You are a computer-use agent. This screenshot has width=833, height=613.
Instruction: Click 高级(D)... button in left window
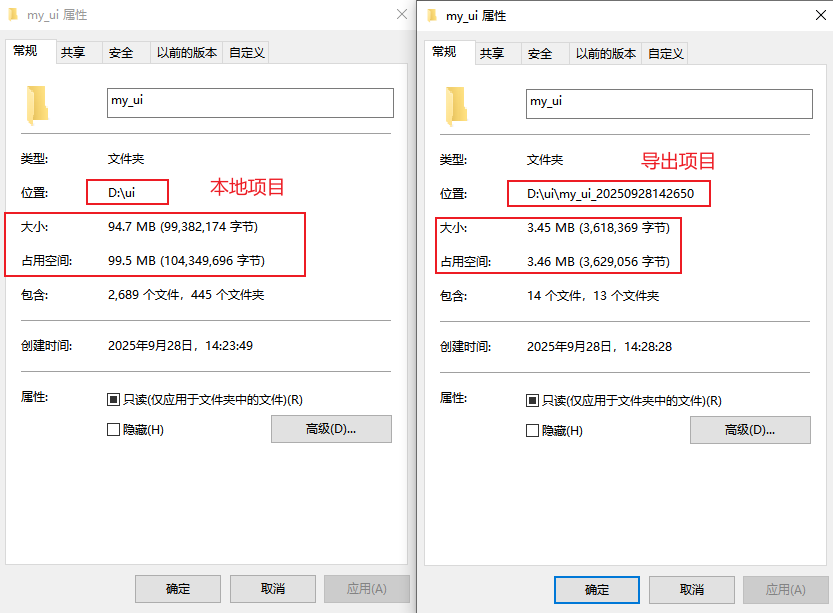point(332,429)
